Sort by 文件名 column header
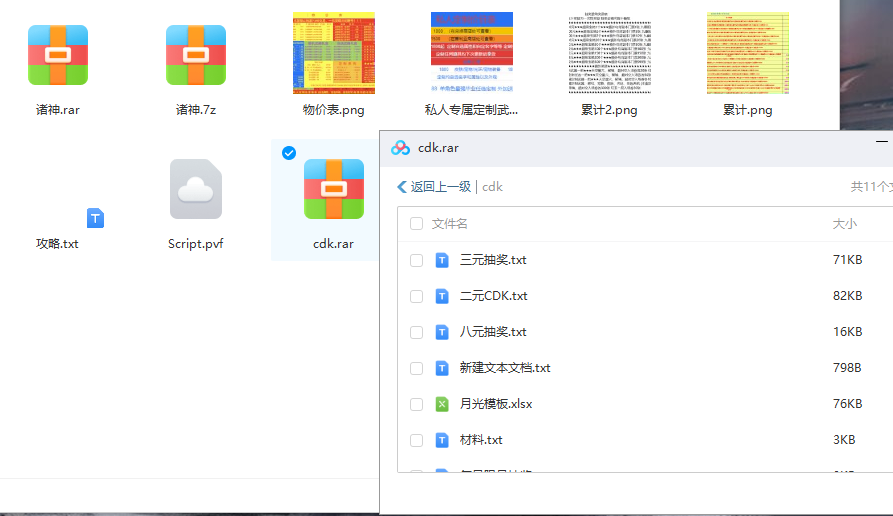Viewport: 893px width, 516px height. (x=450, y=224)
